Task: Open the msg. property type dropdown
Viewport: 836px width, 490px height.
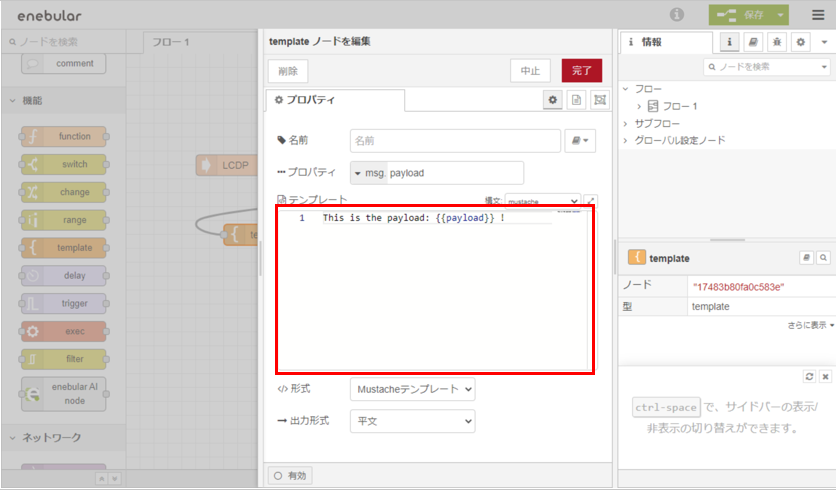Action: click(x=368, y=173)
